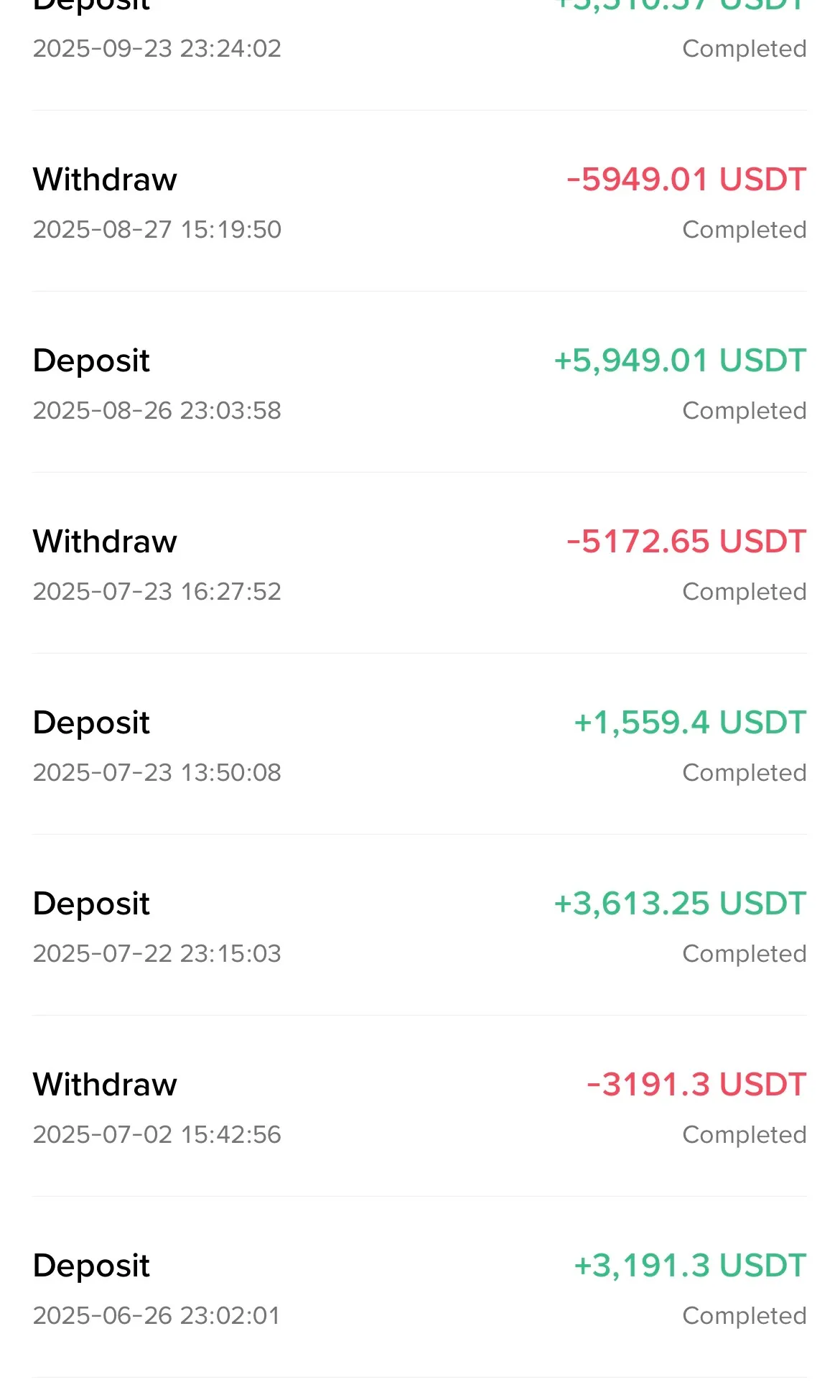Image resolution: width=840 pixels, height=1400 pixels.
Task: Tap the 2025-07-23 16:27:52 timestamp
Action: 157,592
